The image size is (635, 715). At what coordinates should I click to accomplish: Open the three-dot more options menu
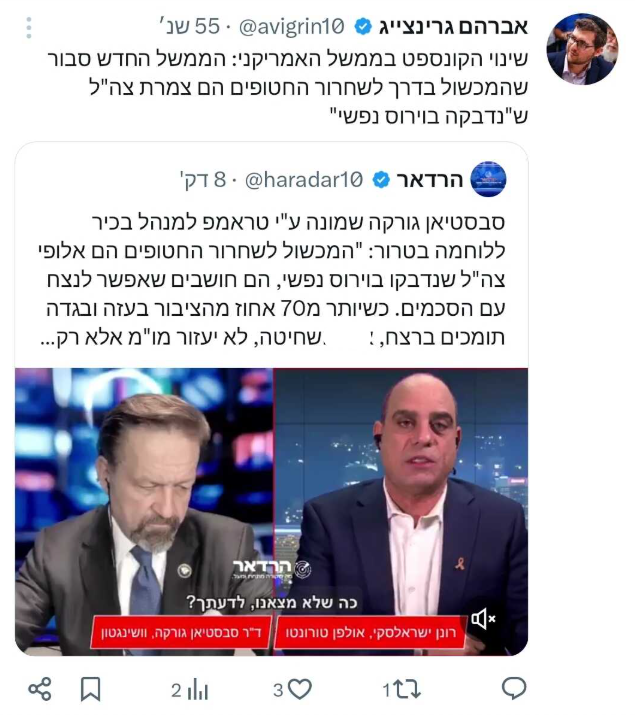tap(29, 28)
